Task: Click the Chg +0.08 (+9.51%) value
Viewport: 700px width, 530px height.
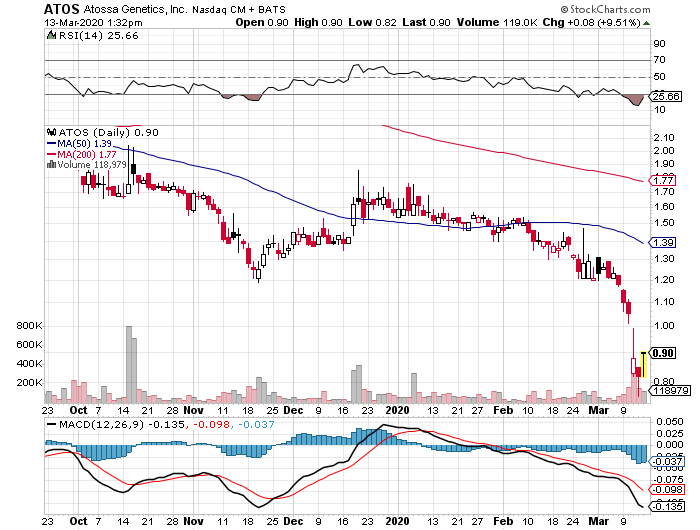Action: tap(592, 22)
